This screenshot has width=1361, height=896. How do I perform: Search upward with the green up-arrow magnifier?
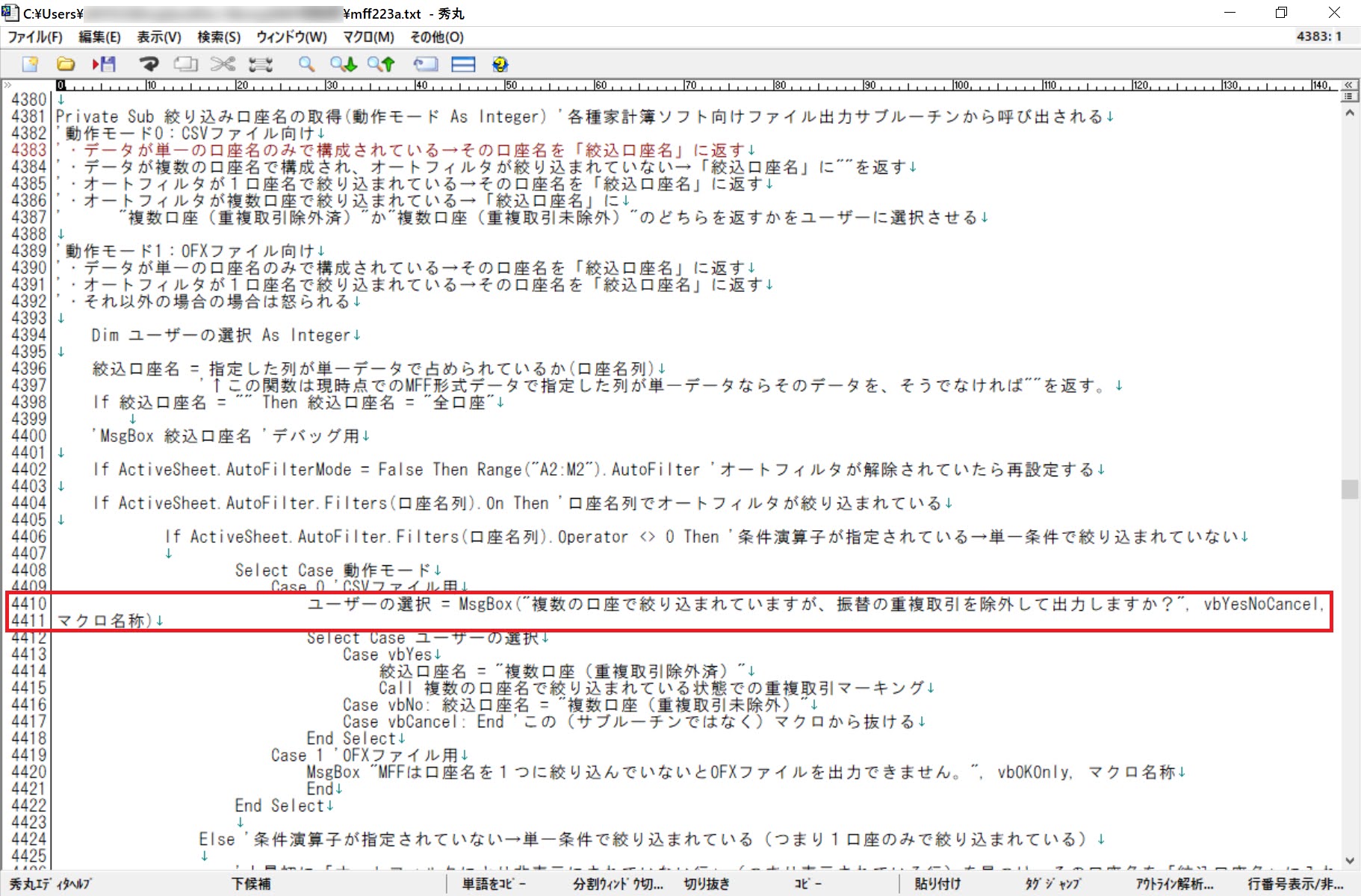point(381,64)
